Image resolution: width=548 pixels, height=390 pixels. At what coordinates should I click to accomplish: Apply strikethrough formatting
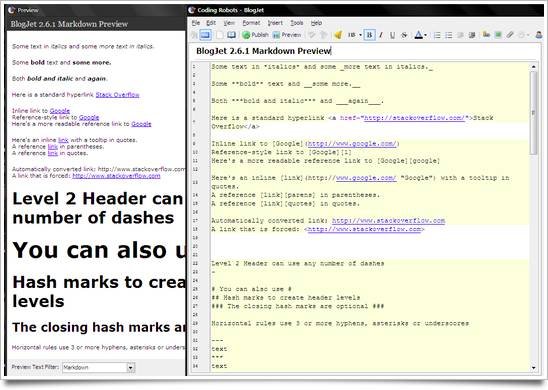click(x=404, y=35)
